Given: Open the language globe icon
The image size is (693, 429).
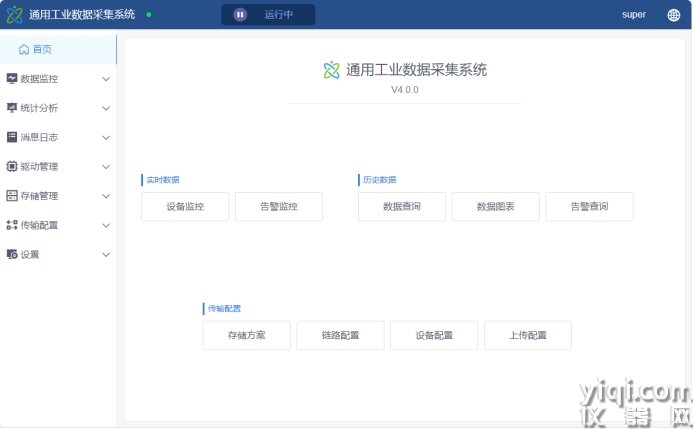Looking at the screenshot, I should (x=674, y=15).
